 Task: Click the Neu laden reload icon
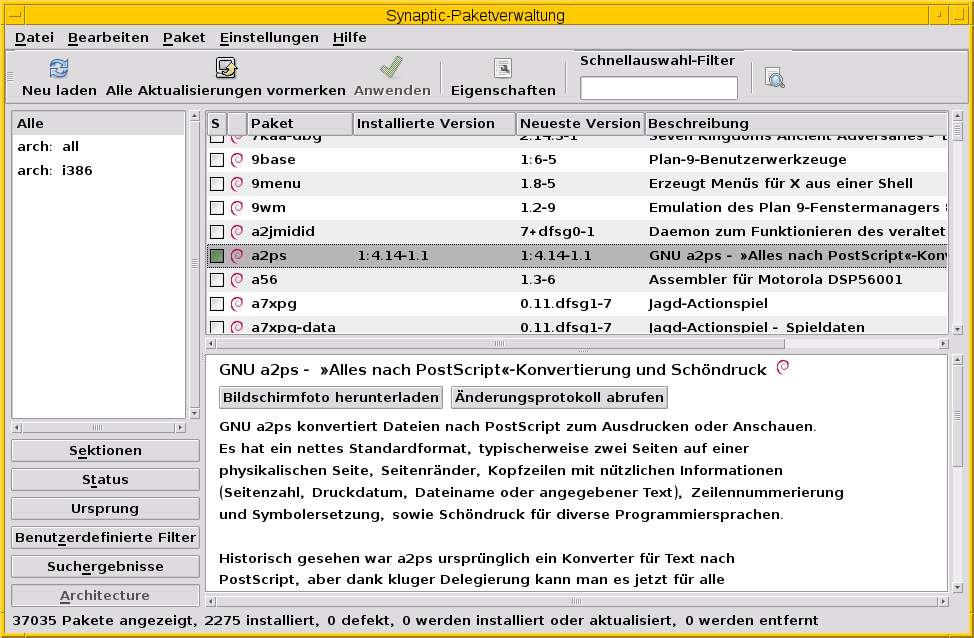(x=57, y=68)
